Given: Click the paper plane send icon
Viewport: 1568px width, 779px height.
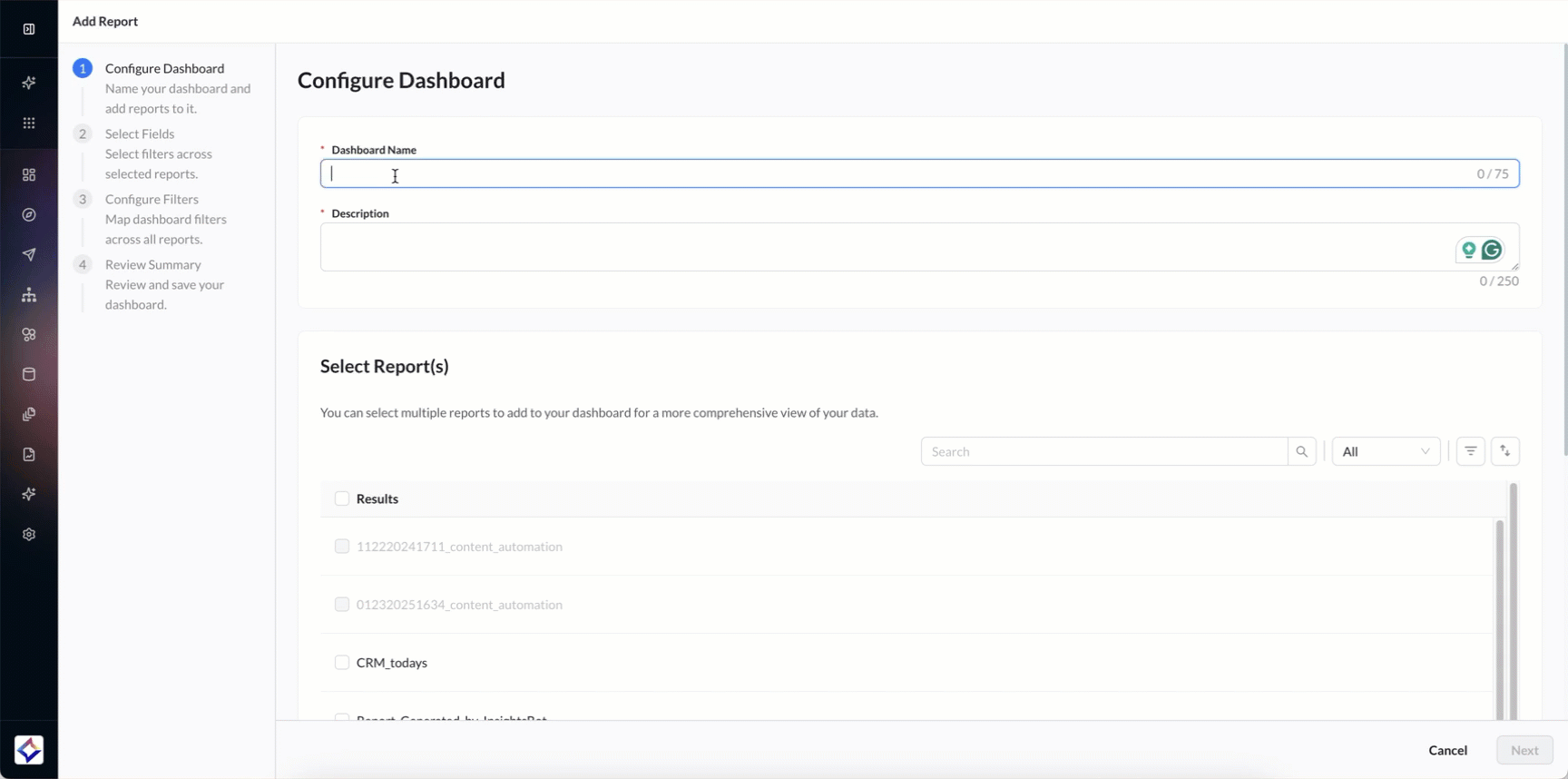Looking at the screenshot, I should 29,255.
